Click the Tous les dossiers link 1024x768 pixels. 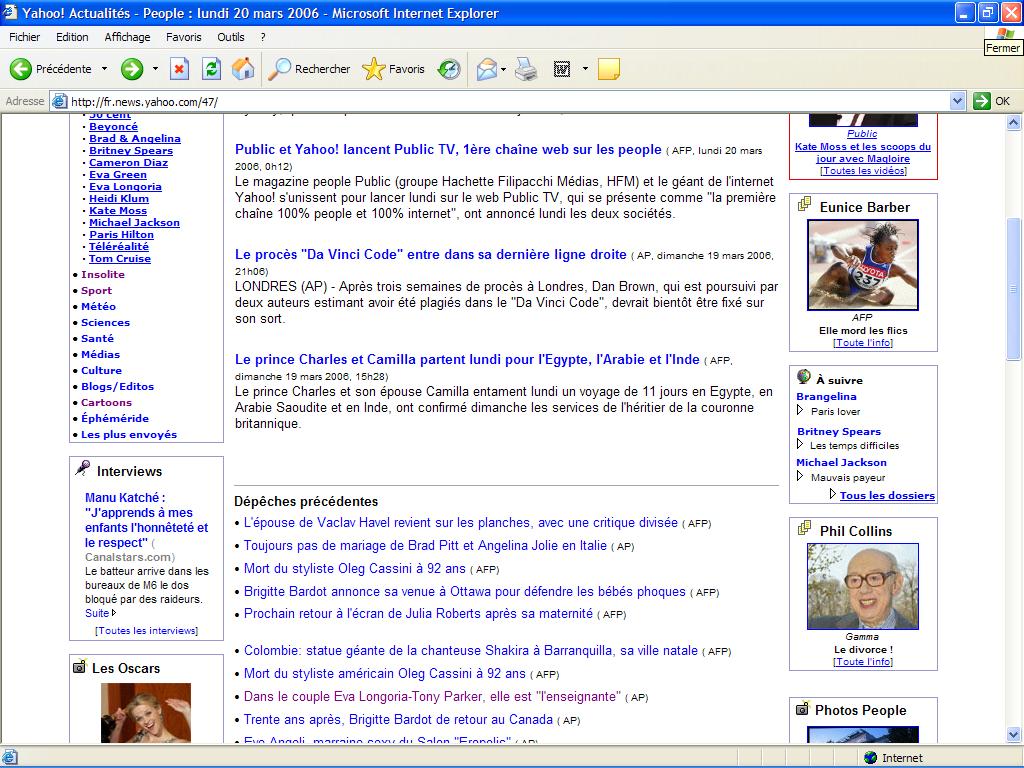point(887,495)
